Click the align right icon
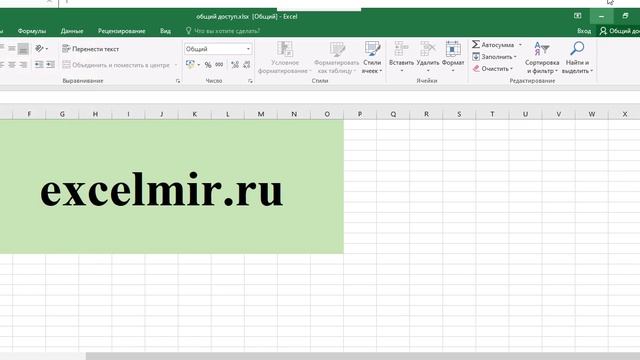The height and width of the screenshot is (360, 640). pos(23,64)
